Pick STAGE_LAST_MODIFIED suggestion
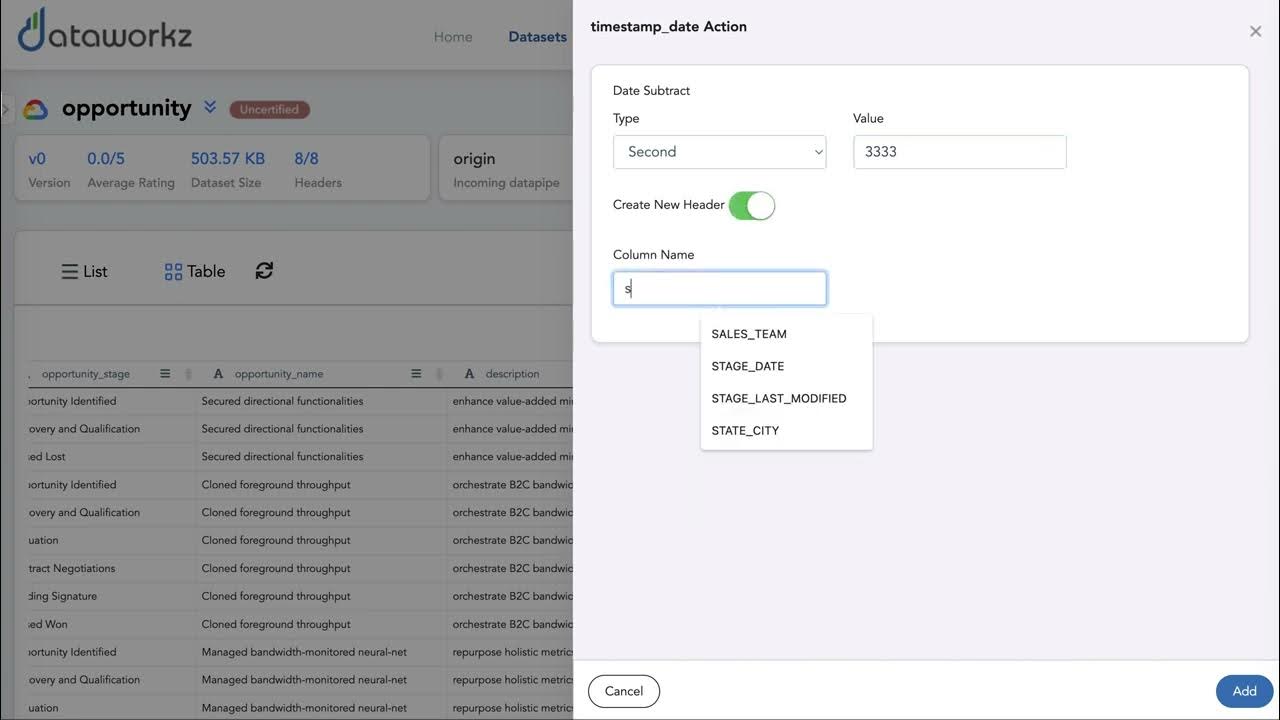The image size is (1280, 720). [779, 398]
